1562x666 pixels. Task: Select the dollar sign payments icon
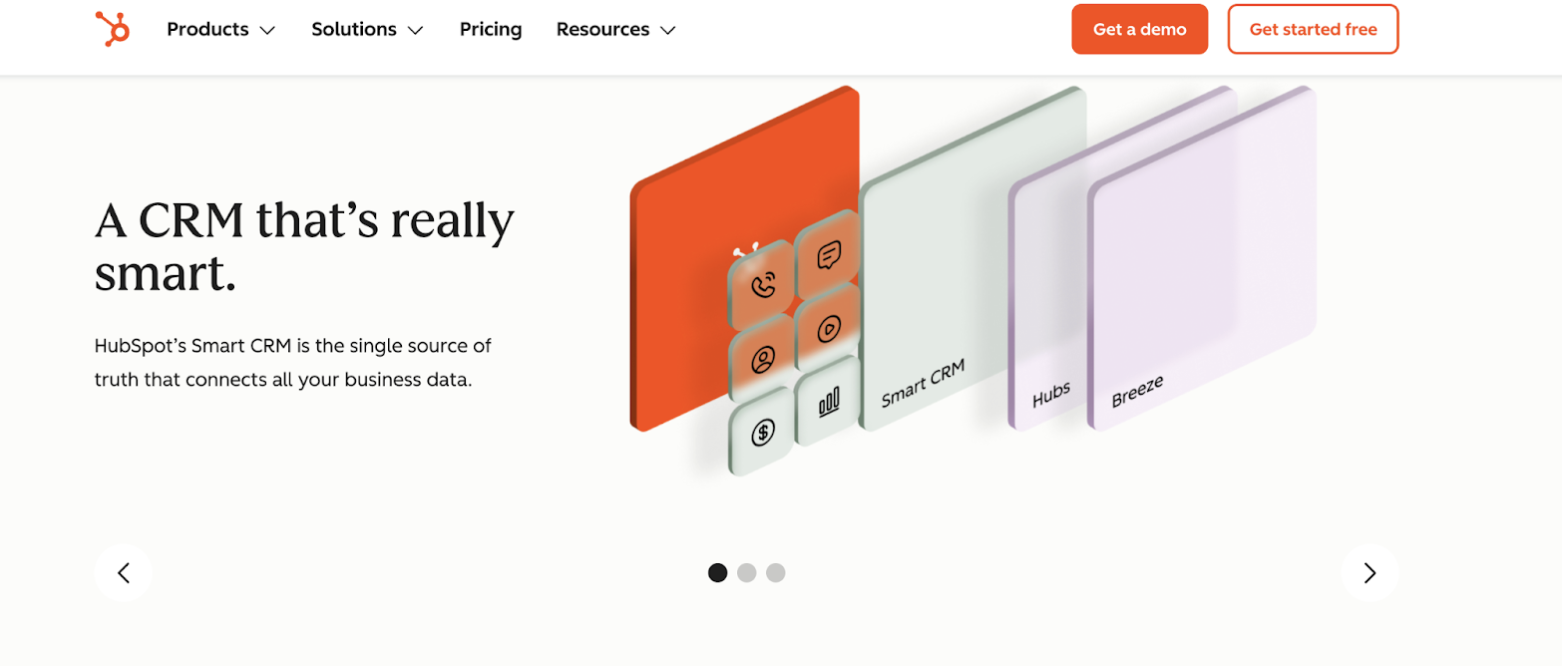pos(760,431)
